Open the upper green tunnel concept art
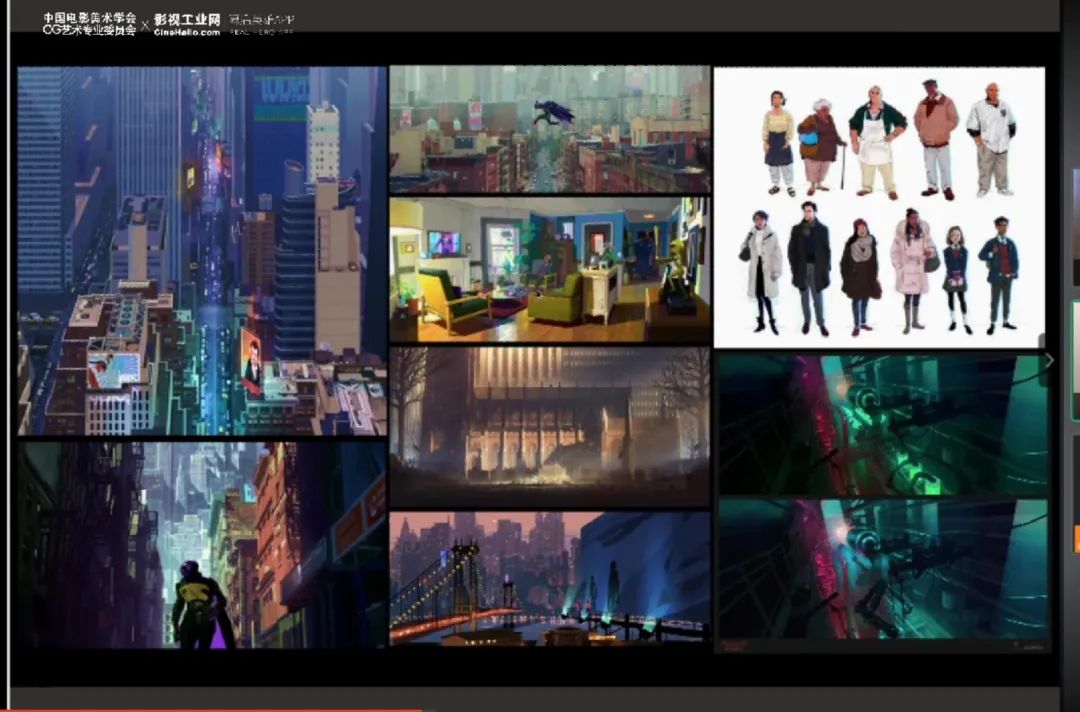The image size is (1080, 712). [882, 424]
